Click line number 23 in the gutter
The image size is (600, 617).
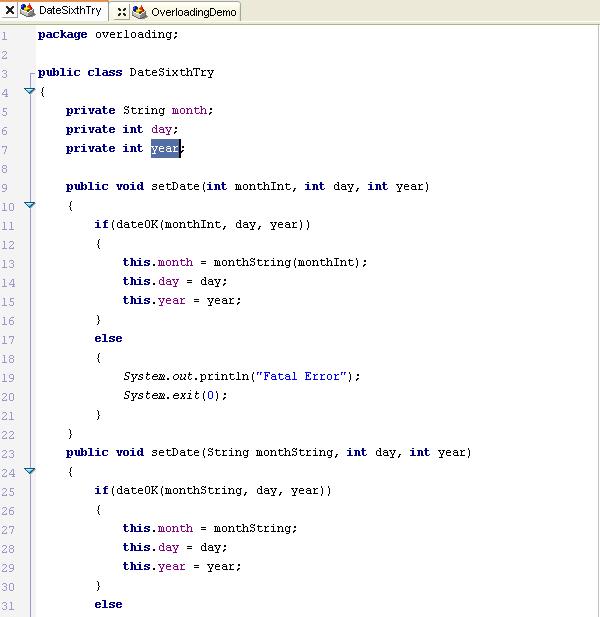[x=7, y=454]
